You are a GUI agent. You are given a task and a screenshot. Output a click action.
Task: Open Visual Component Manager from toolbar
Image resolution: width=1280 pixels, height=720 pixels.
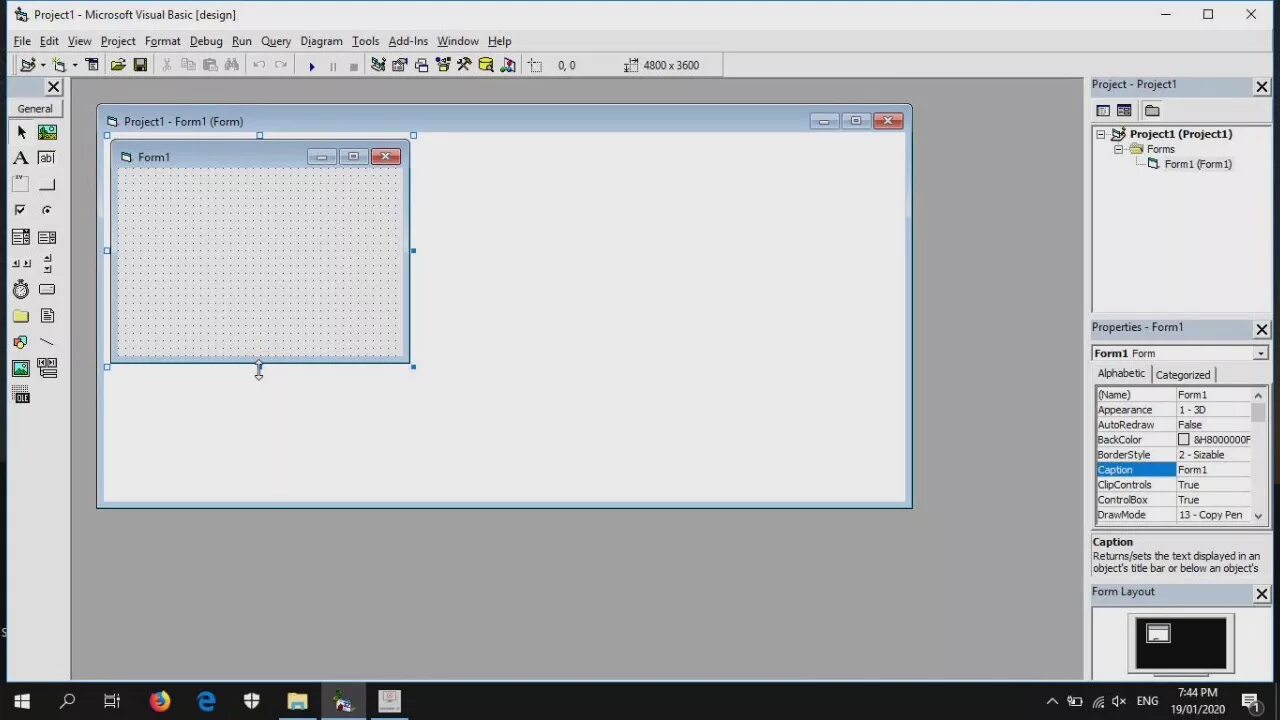coord(508,65)
